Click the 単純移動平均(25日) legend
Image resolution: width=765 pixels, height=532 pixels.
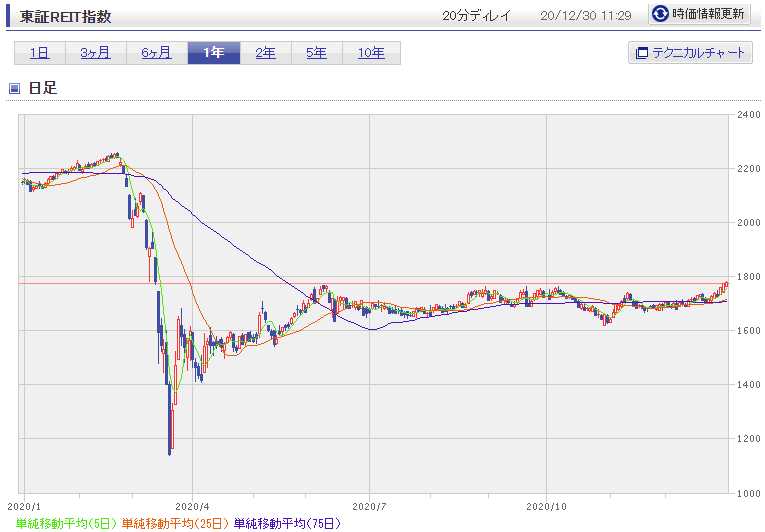pyautogui.click(x=175, y=524)
